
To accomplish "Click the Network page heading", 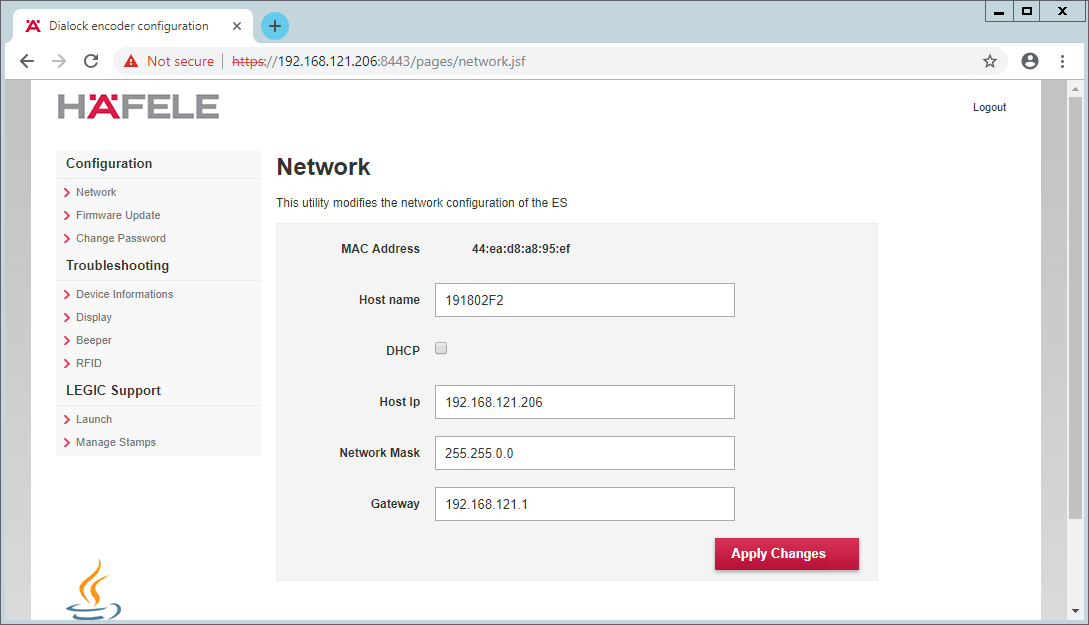I will coord(324,167).
